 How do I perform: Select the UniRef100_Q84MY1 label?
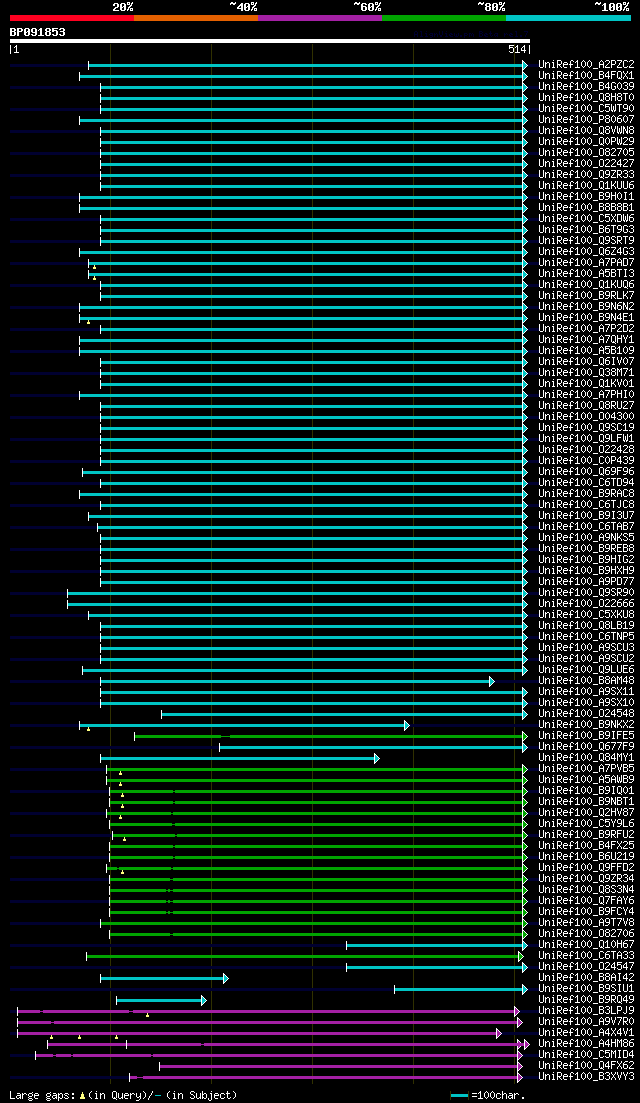[x=587, y=758]
